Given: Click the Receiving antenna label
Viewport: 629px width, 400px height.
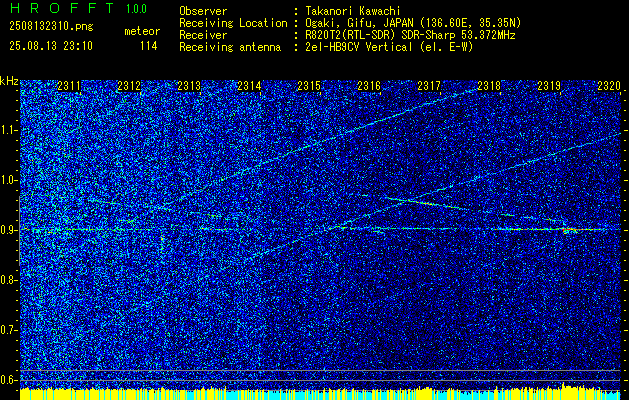Looking at the screenshot, I should (x=230, y=47).
